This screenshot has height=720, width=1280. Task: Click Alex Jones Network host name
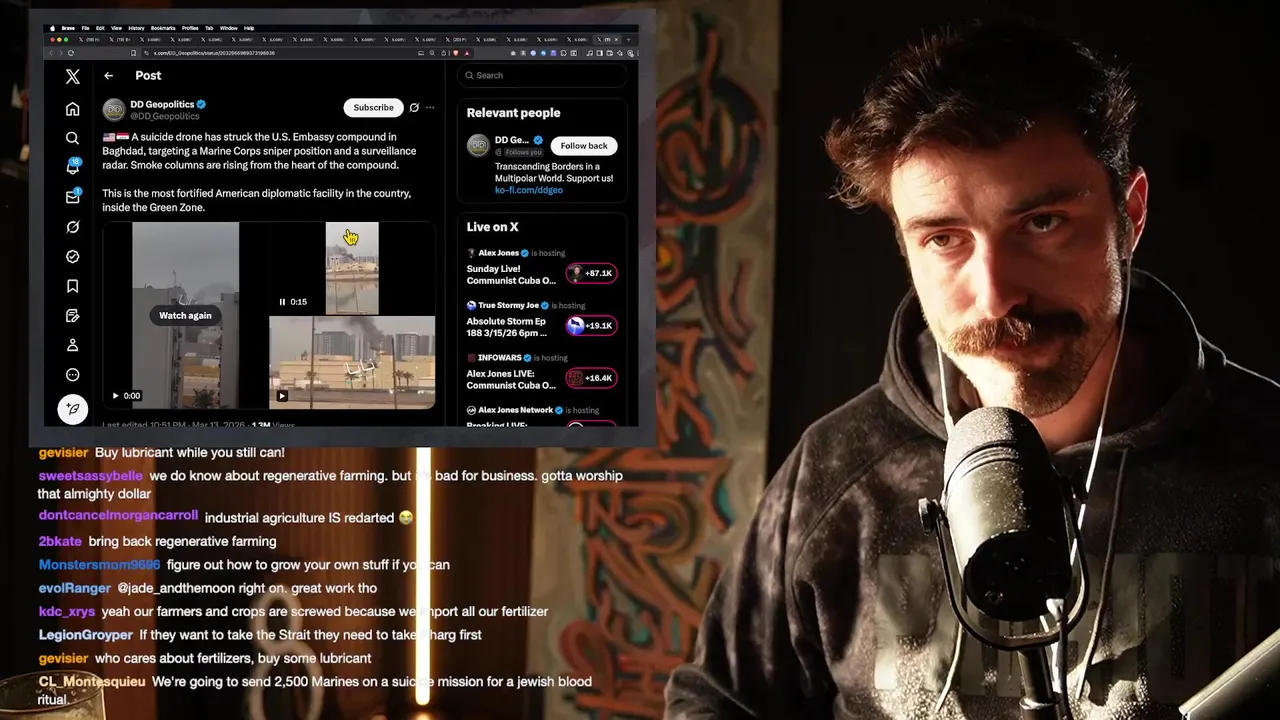click(515, 410)
